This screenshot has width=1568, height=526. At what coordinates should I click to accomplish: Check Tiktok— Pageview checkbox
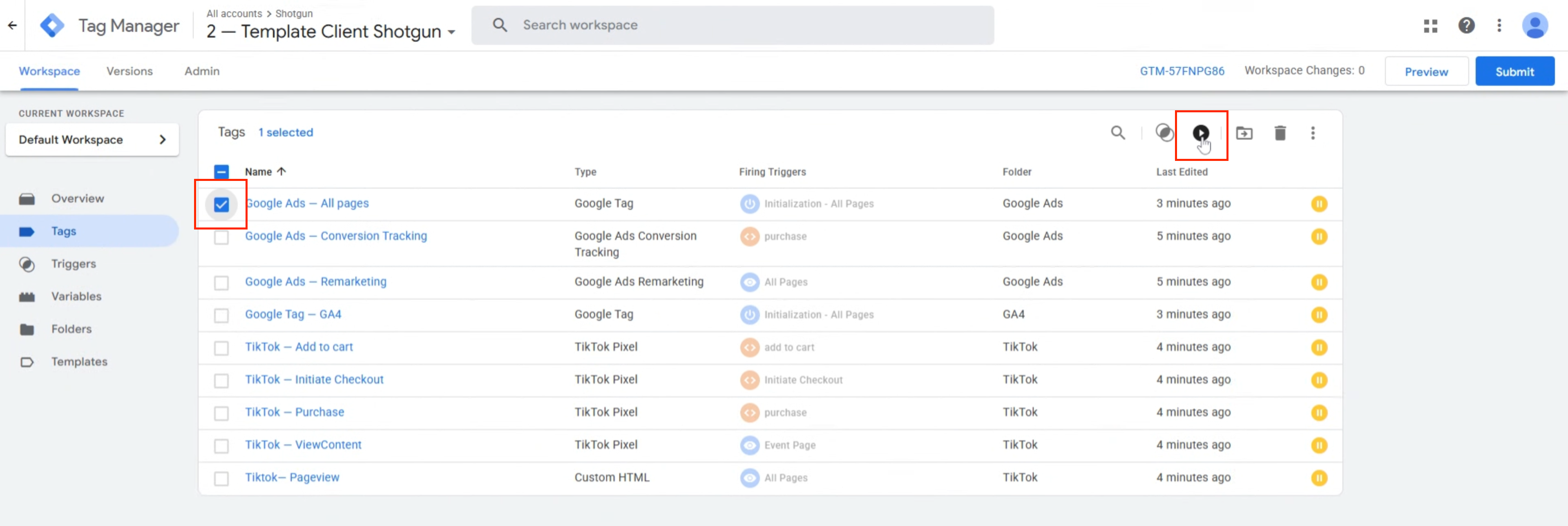[x=221, y=479]
